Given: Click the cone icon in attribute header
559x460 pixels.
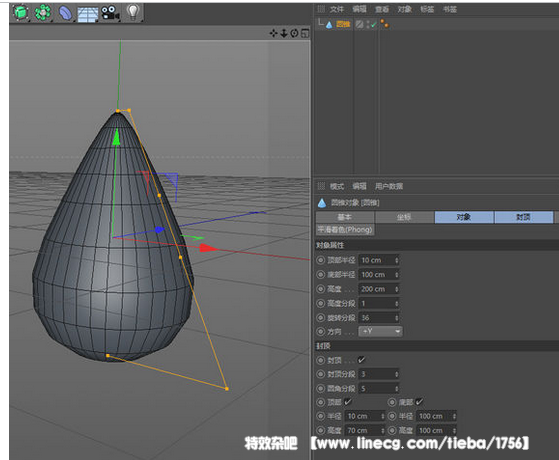Looking at the screenshot, I should click(x=322, y=203).
